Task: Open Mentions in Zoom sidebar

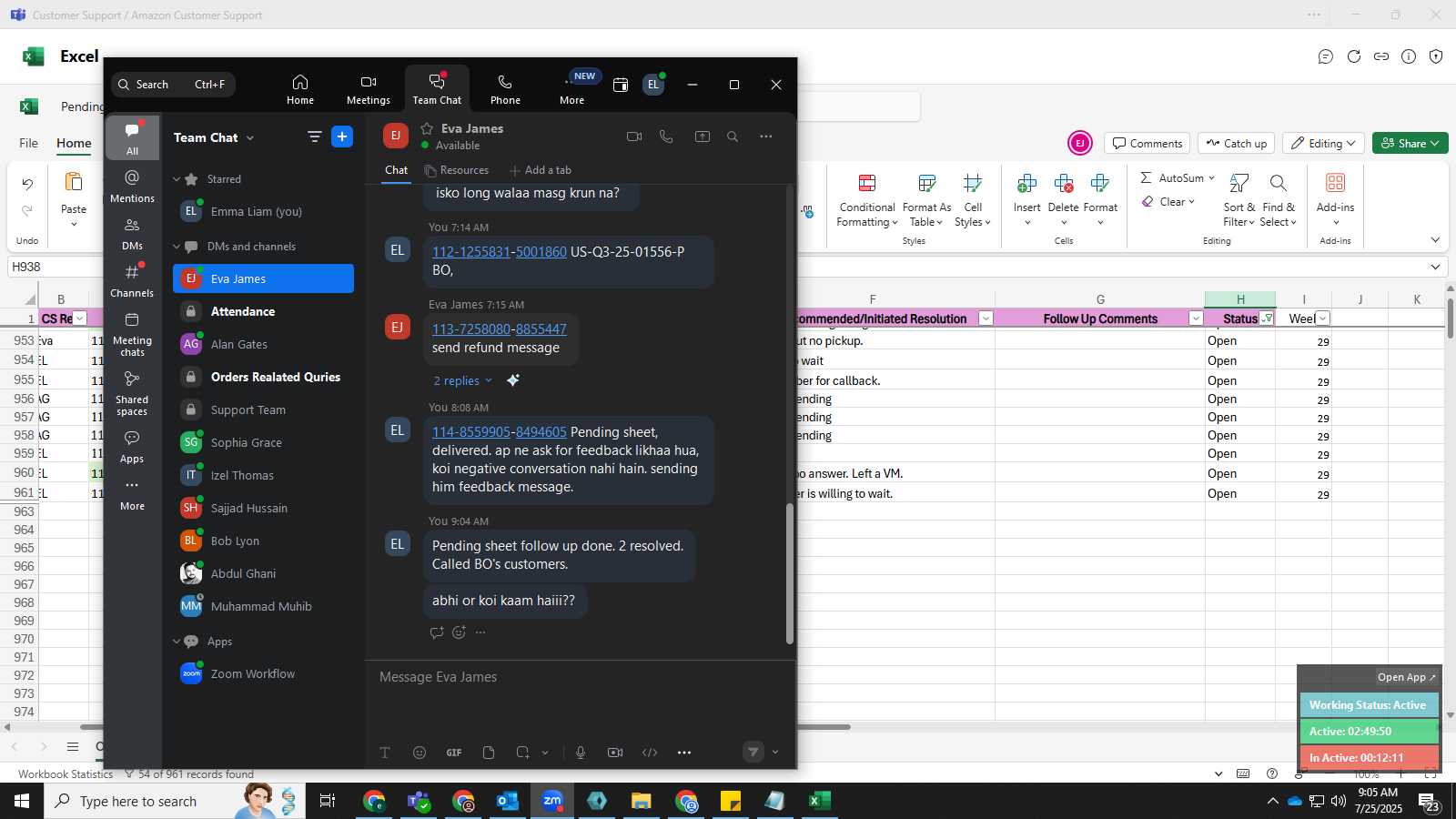Action: coord(132,186)
